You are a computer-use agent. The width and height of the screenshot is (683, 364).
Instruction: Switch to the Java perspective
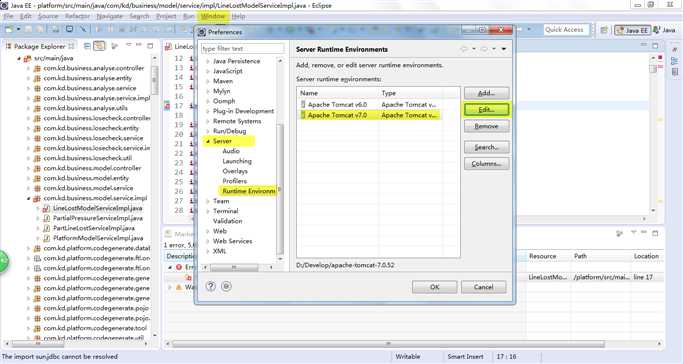click(664, 30)
